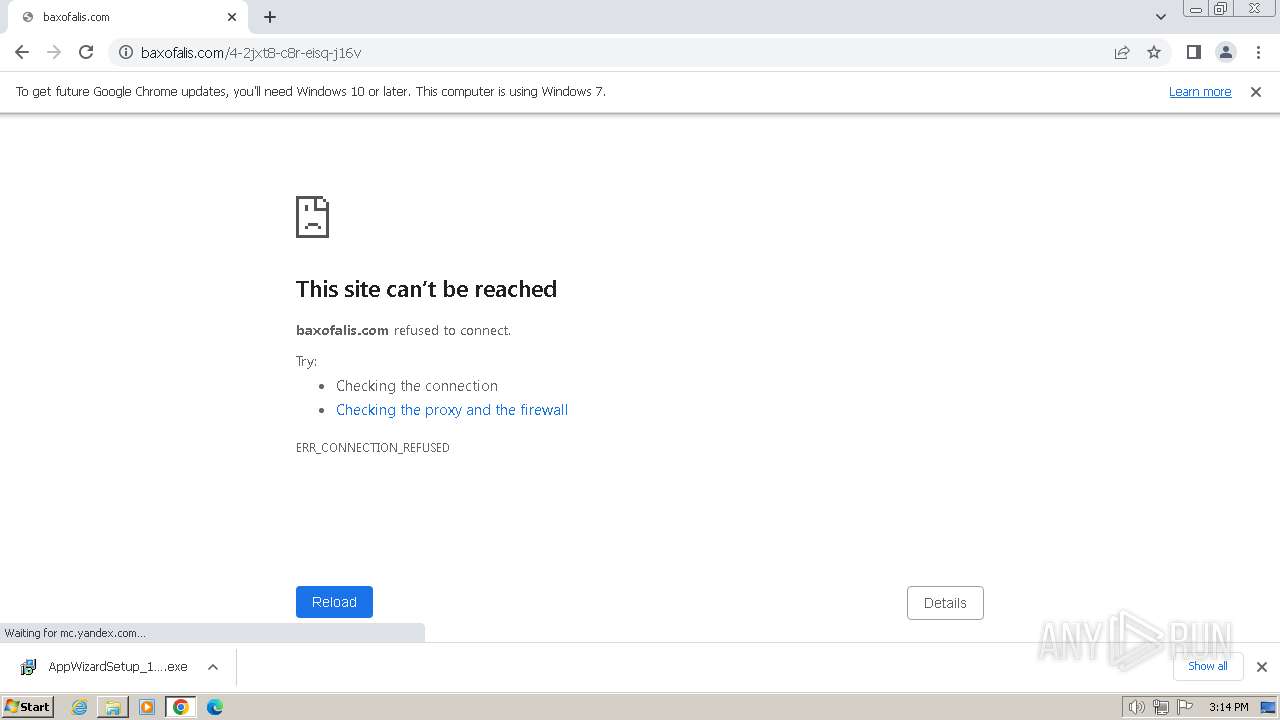
Task: Open the Windows Start menu
Action: click(27, 707)
